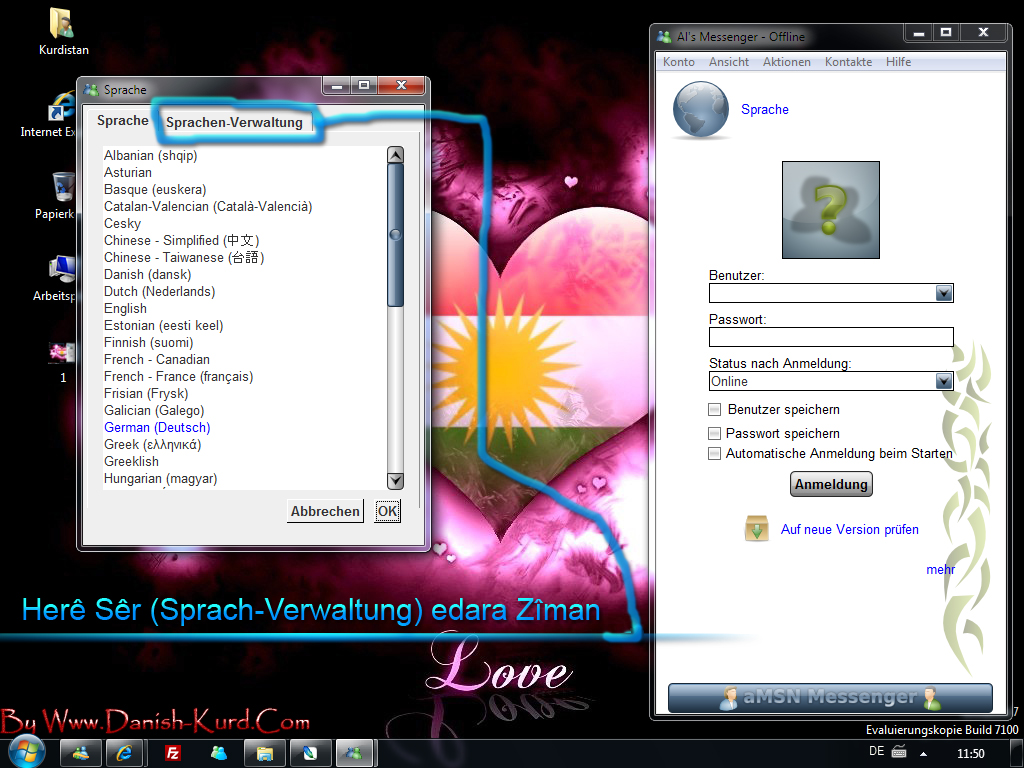Select German (Deutsch) highlighted entry
The image size is (1024, 768).
157,427
